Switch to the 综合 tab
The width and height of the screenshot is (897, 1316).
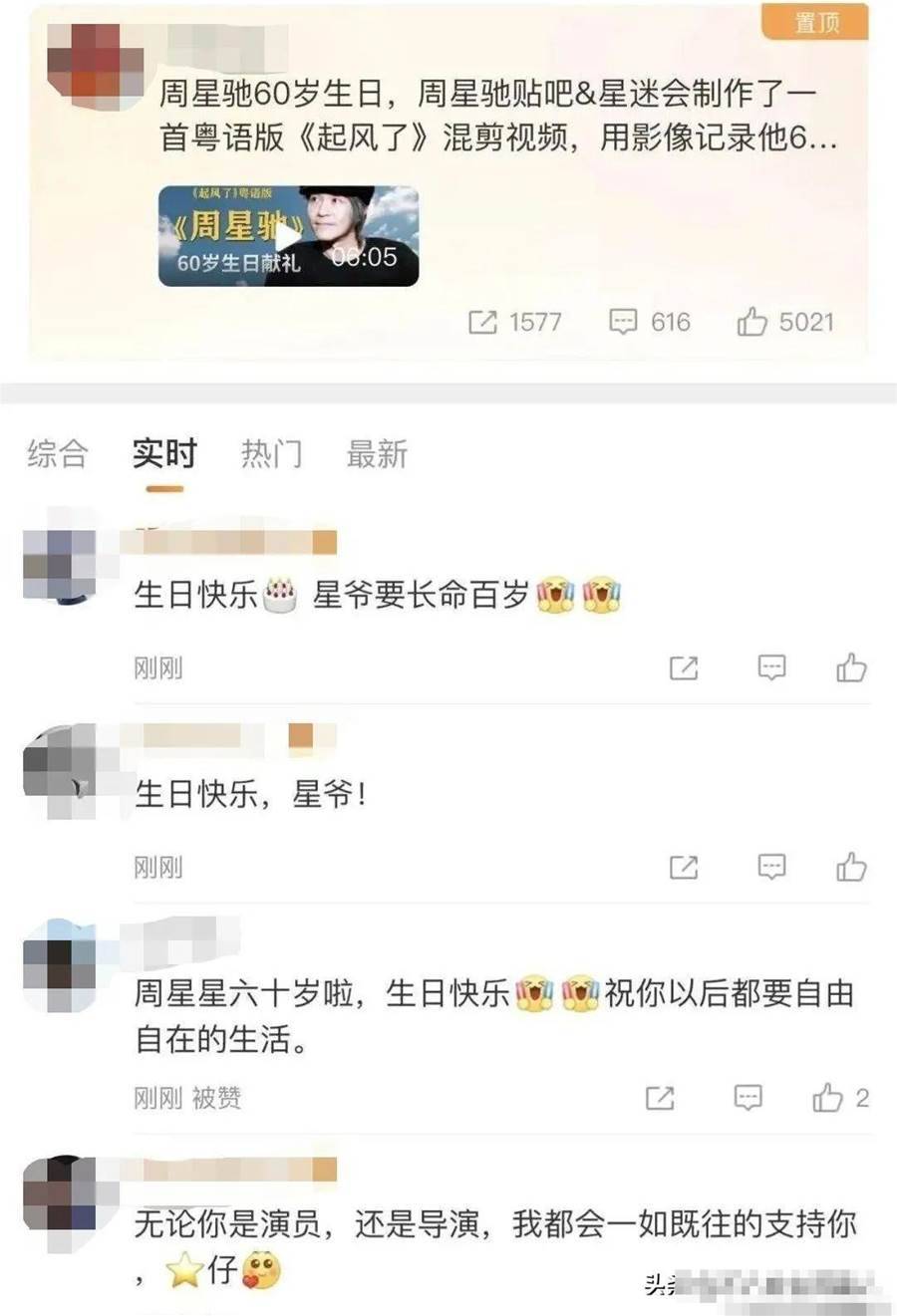click(x=58, y=454)
